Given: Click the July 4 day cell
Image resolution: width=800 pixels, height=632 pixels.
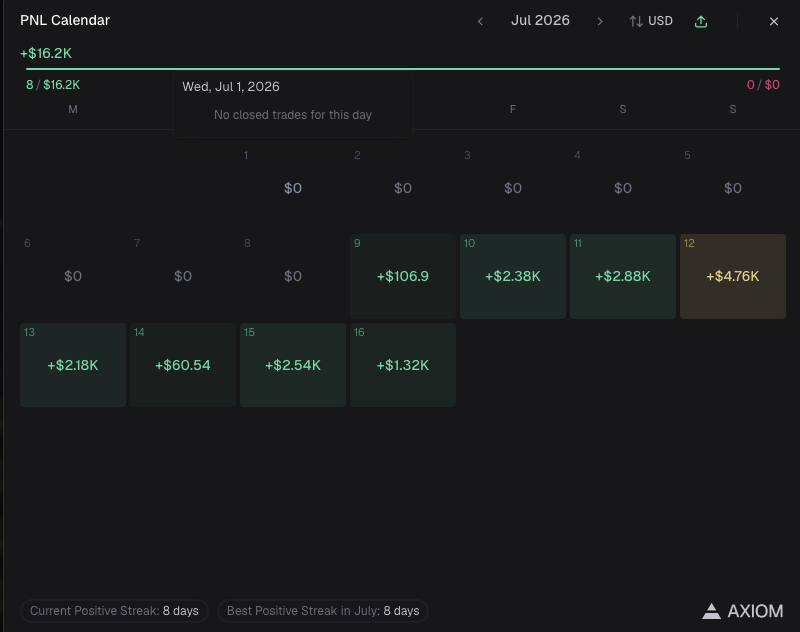Looking at the screenshot, I should click(x=623, y=188).
